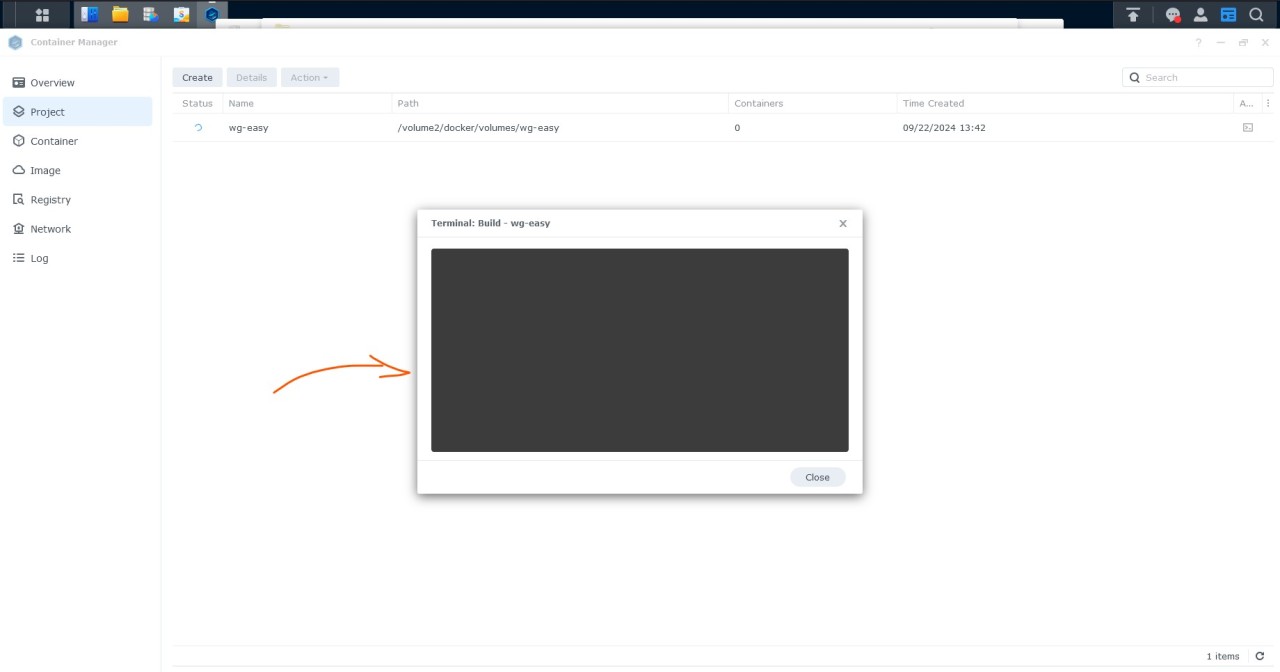Open the DSM notifications panel
Viewport: 1280px width, 672px height.
(x=1172, y=14)
